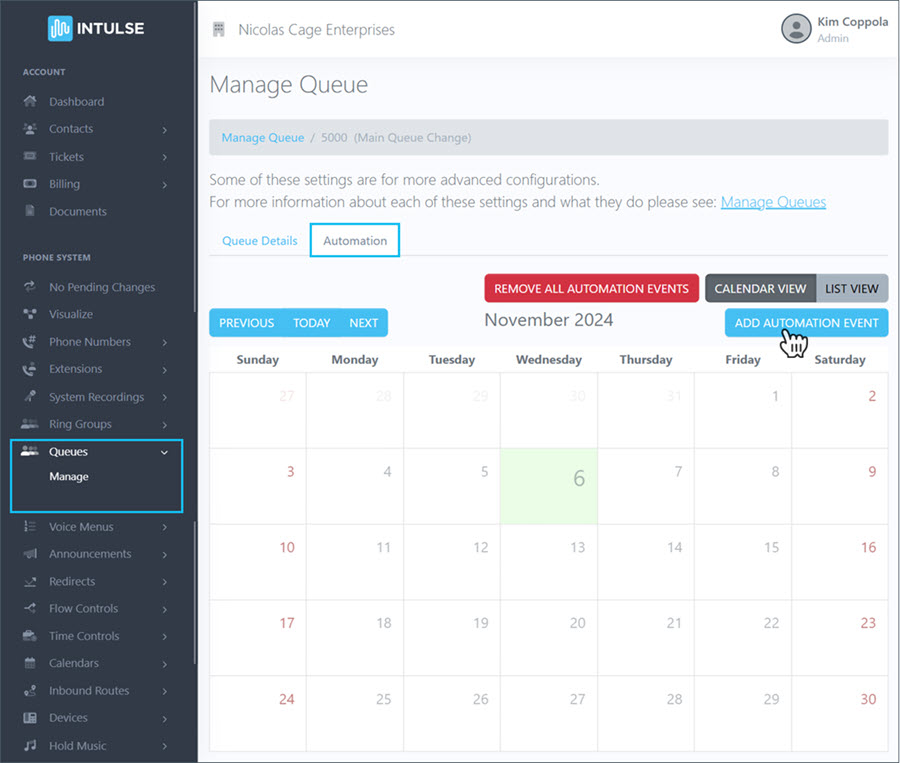This screenshot has width=900, height=763.
Task: Go to the Next month
Action: 363,323
